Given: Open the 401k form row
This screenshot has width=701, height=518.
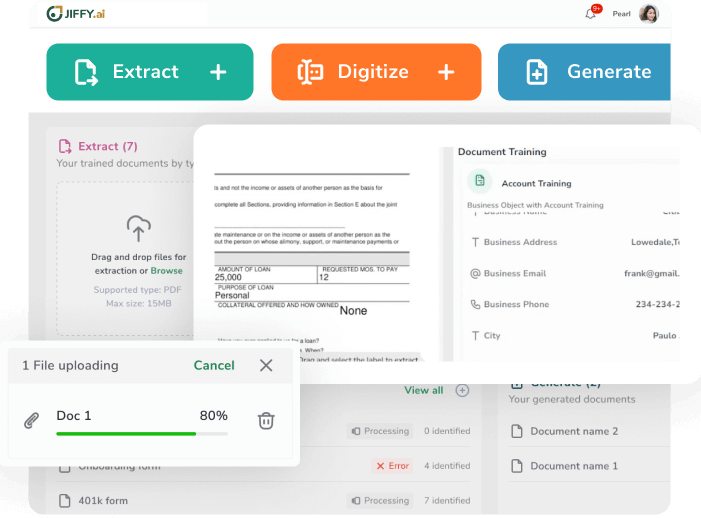Looking at the screenshot, I should (264, 501).
